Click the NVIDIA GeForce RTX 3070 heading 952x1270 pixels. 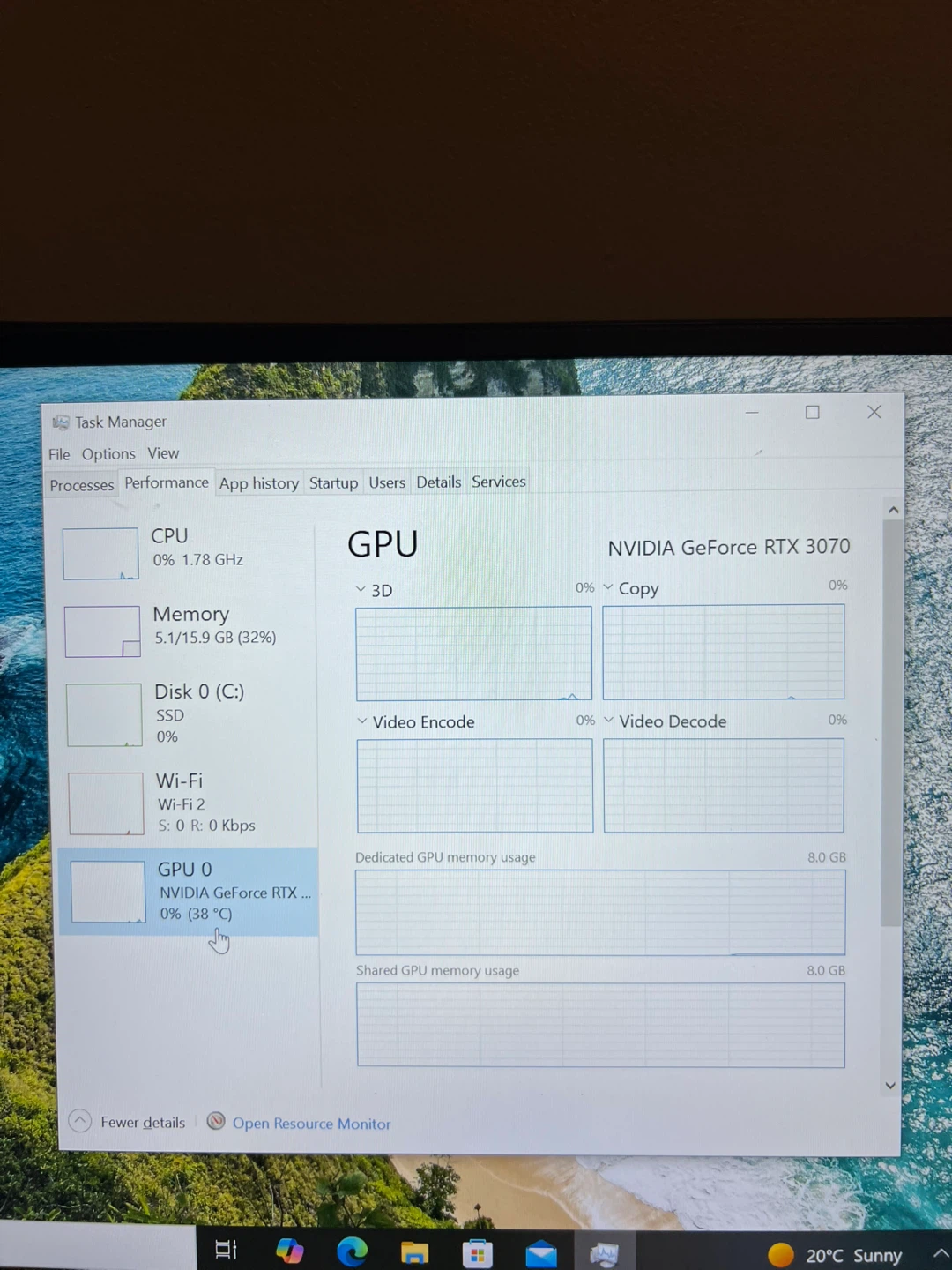coord(729,547)
